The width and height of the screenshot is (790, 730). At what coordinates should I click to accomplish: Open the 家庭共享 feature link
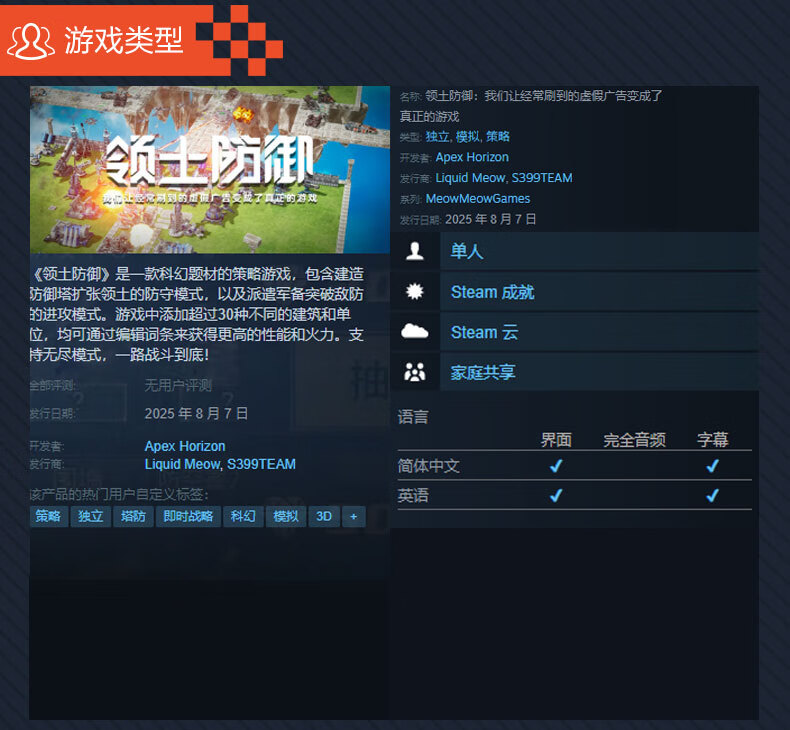pyautogui.click(x=483, y=373)
